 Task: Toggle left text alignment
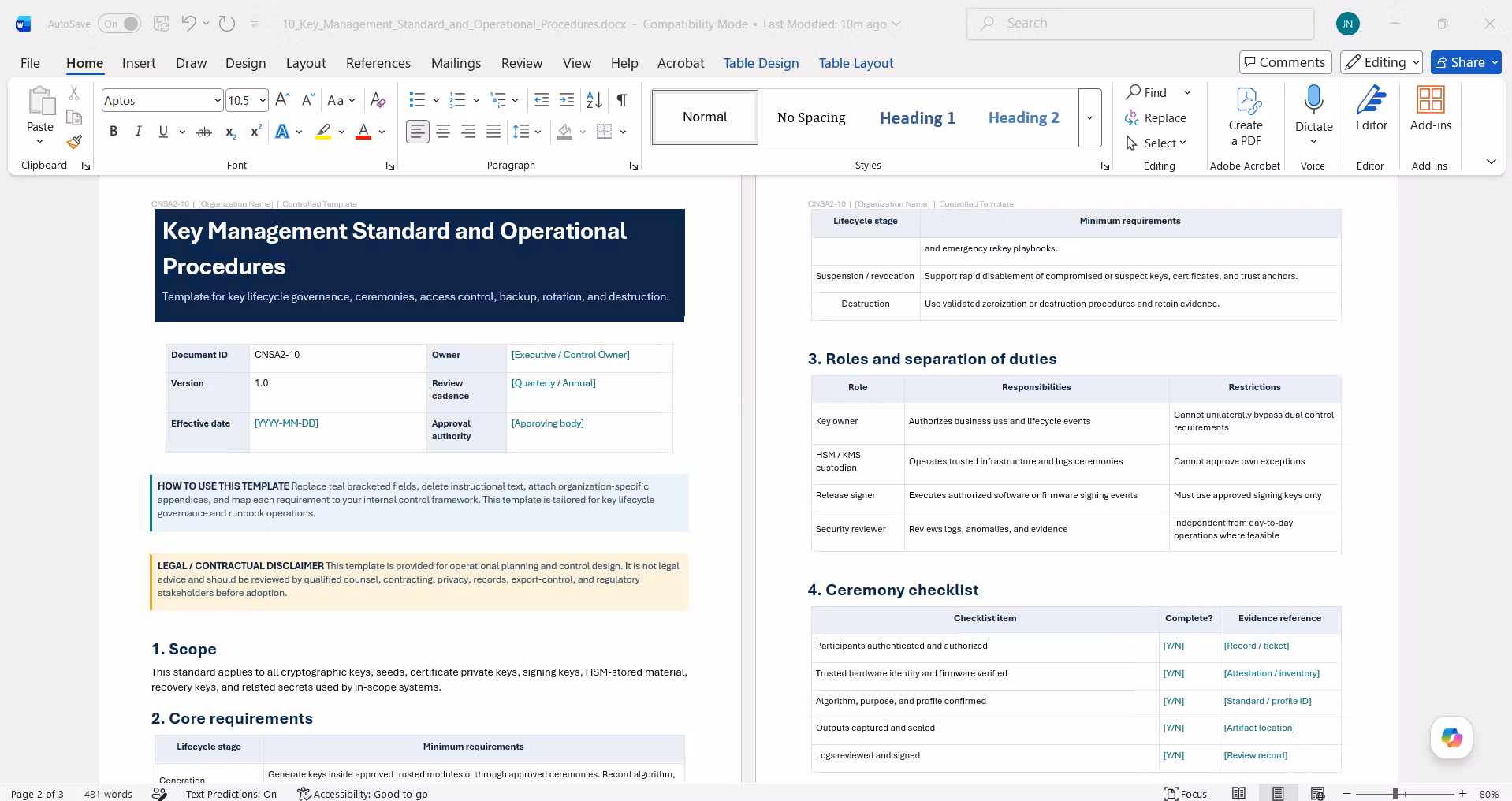click(418, 132)
